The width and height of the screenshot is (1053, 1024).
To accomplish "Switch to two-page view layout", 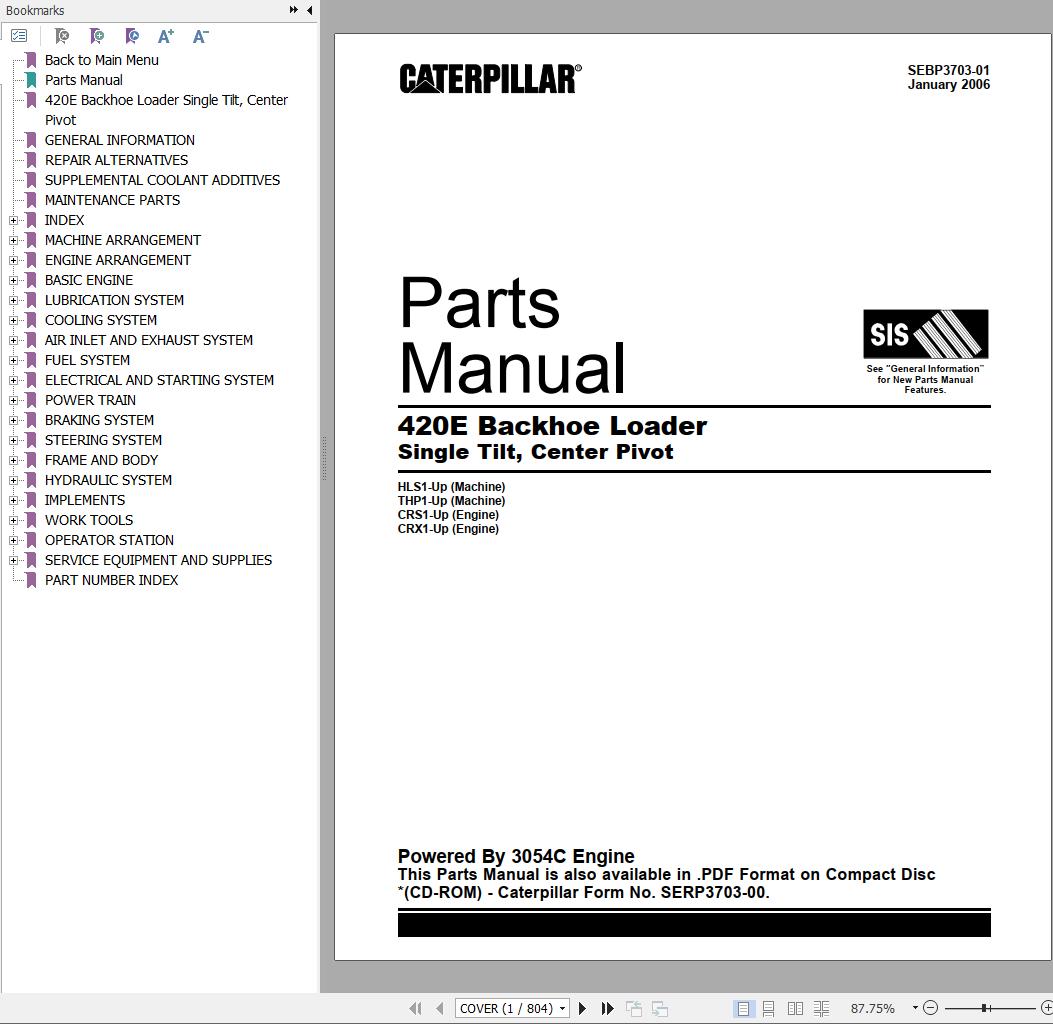I will 796,1008.
